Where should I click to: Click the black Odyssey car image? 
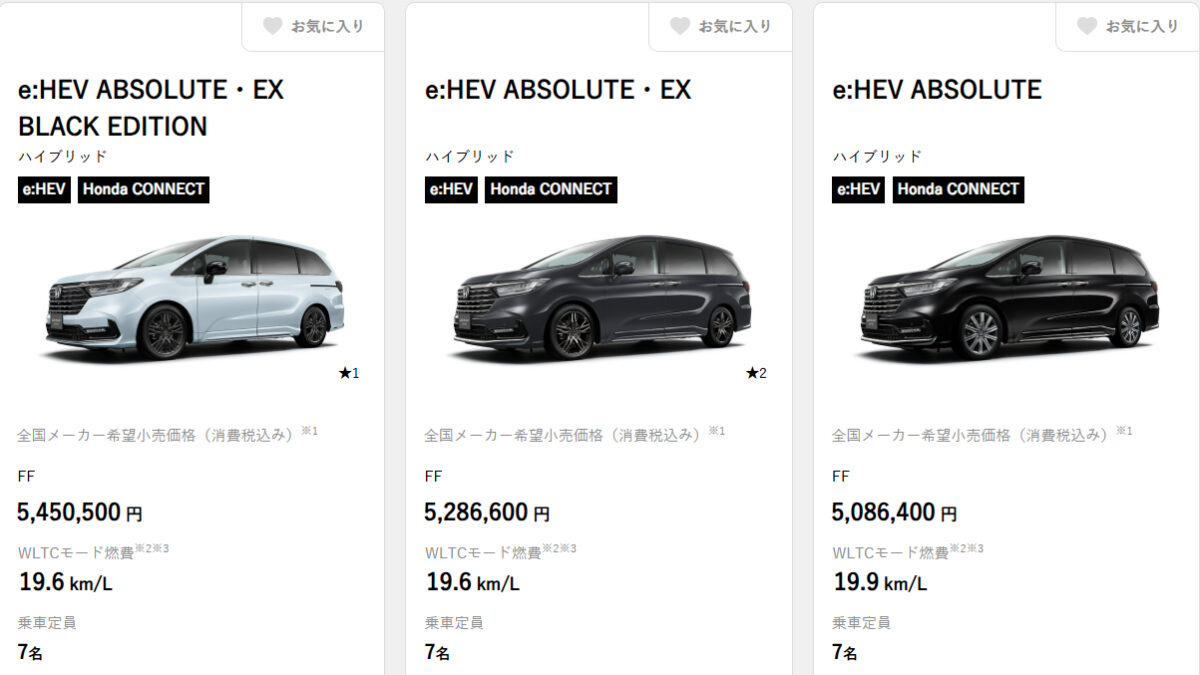click(x=1009, y=297)
